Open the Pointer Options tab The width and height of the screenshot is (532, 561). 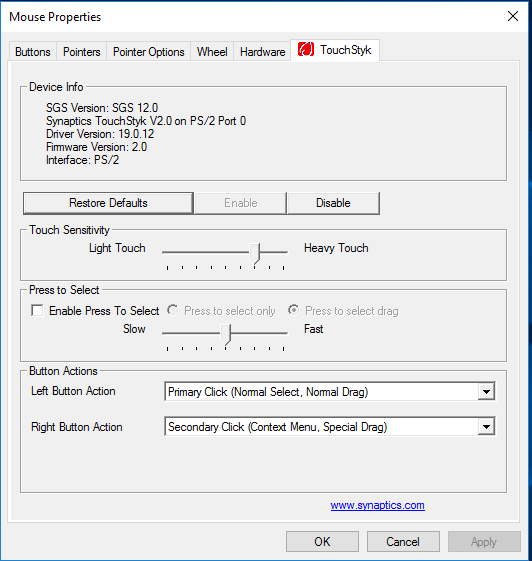(x=148, y=52)
